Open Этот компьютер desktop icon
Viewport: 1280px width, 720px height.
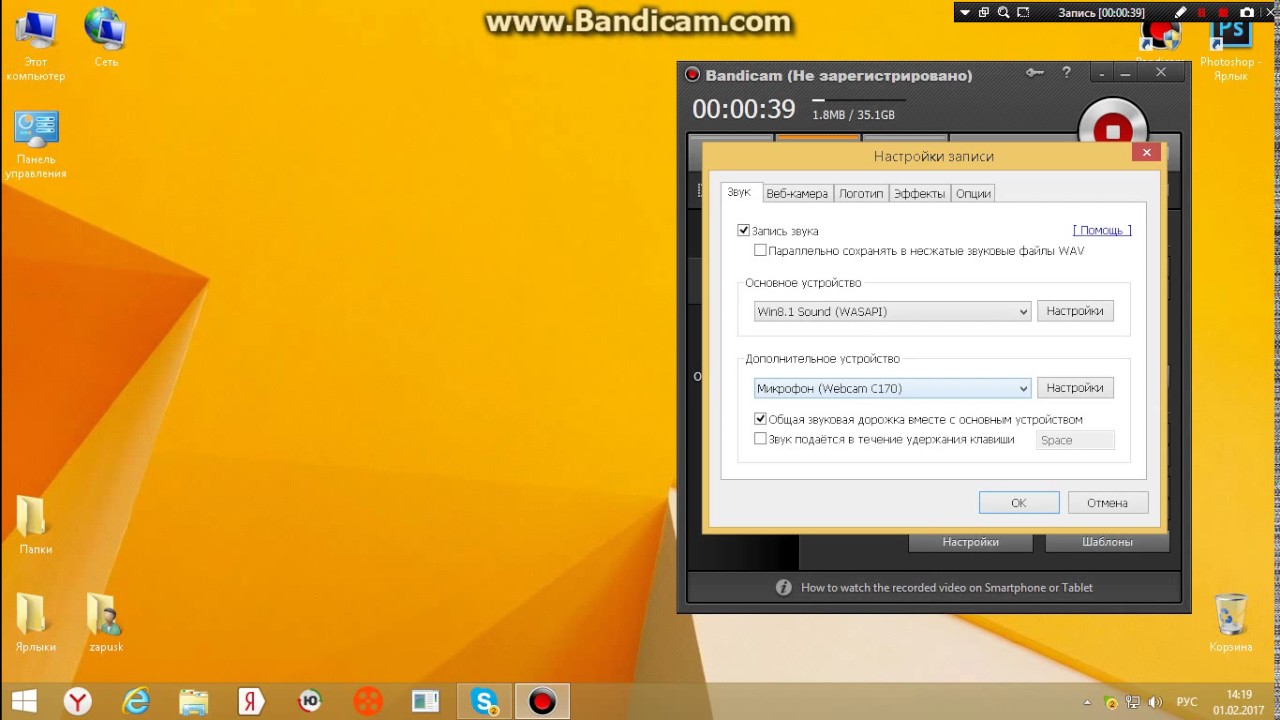(x=35, y=46)
